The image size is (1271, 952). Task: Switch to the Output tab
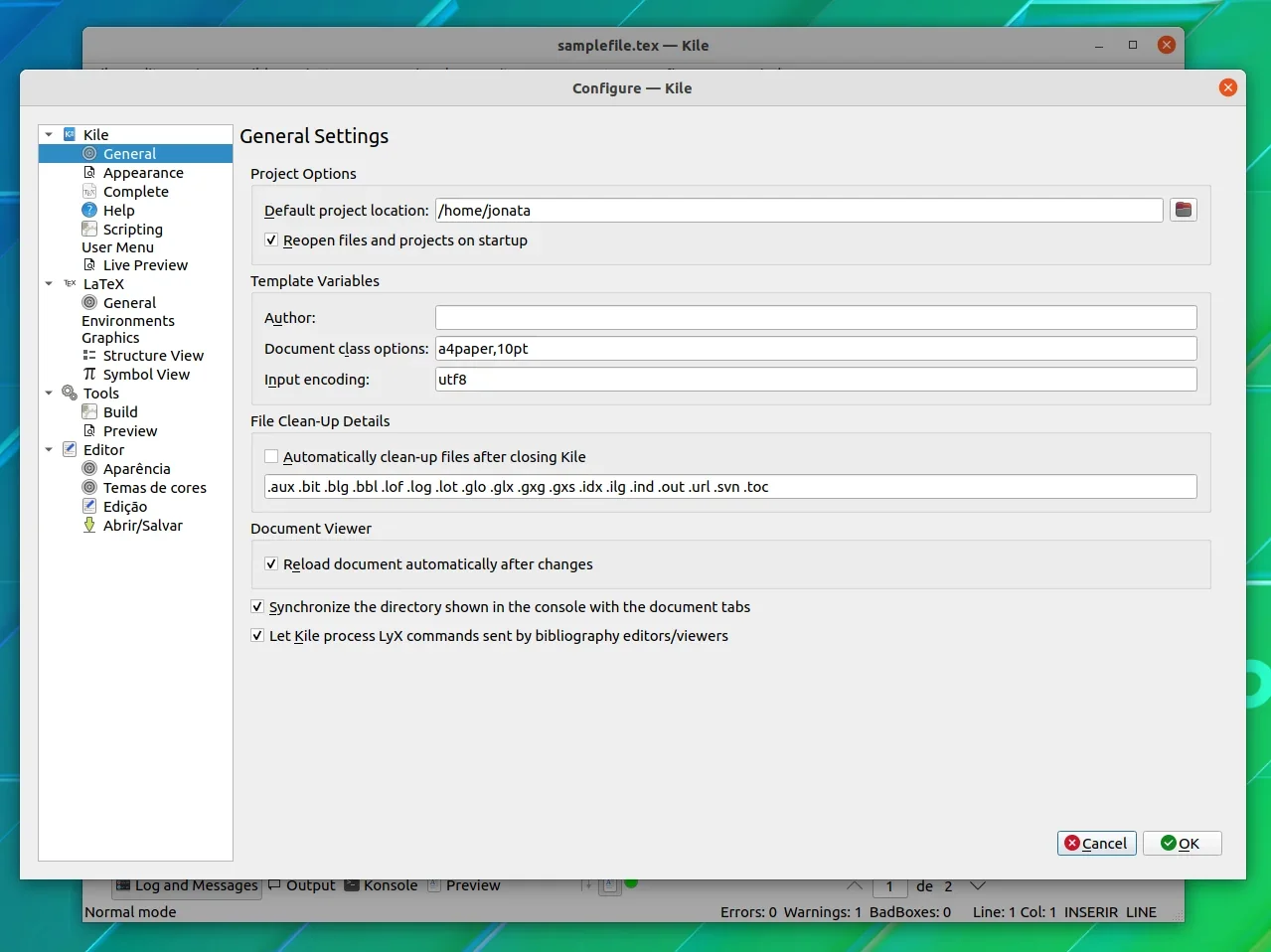point(302,885)
